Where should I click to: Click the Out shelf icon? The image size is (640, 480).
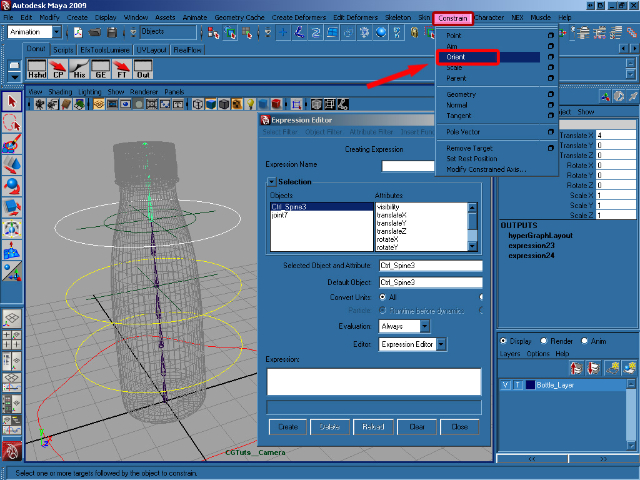[143, 69]
